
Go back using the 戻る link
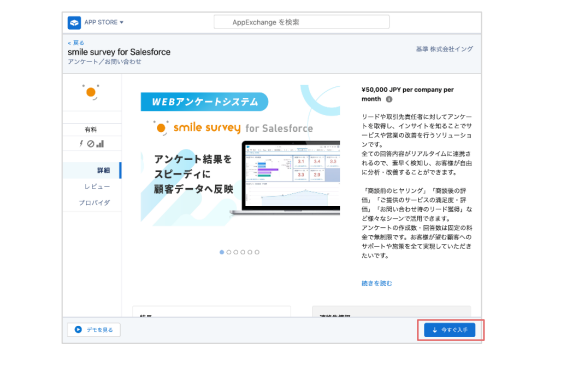[x=76, y=43]
